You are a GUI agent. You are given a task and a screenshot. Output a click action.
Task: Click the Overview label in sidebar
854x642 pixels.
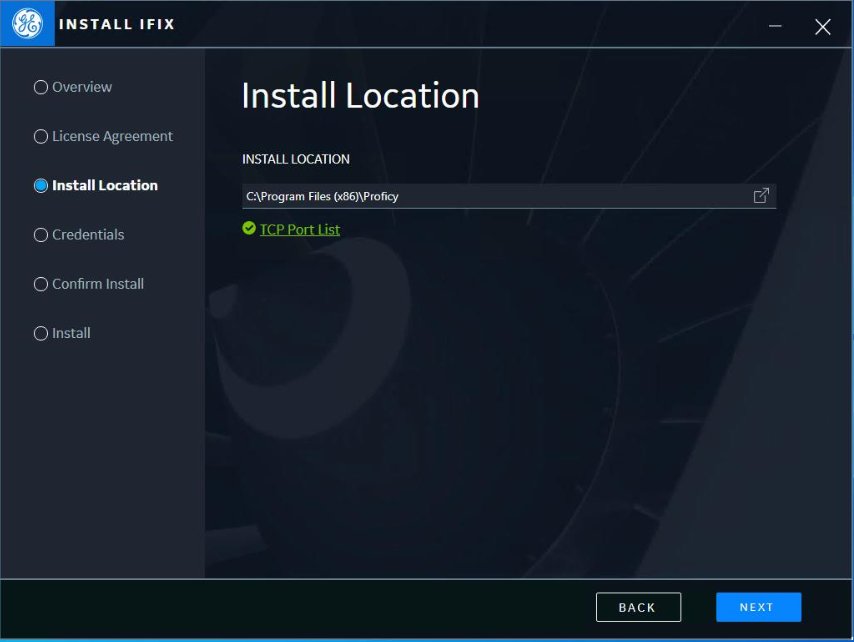(82, 87)
